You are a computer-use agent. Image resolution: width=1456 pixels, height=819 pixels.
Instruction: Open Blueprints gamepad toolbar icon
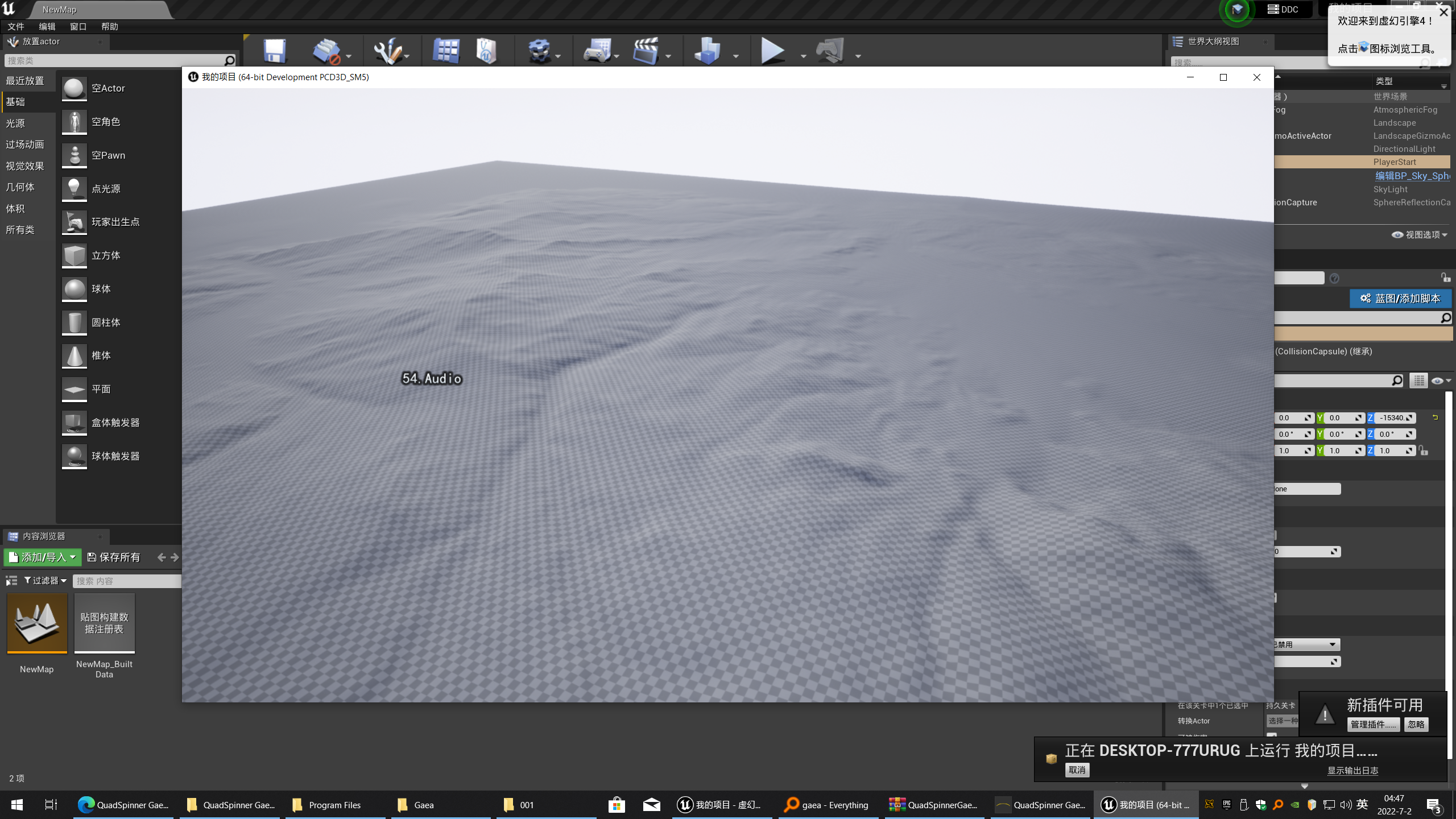tap(597, 51)
